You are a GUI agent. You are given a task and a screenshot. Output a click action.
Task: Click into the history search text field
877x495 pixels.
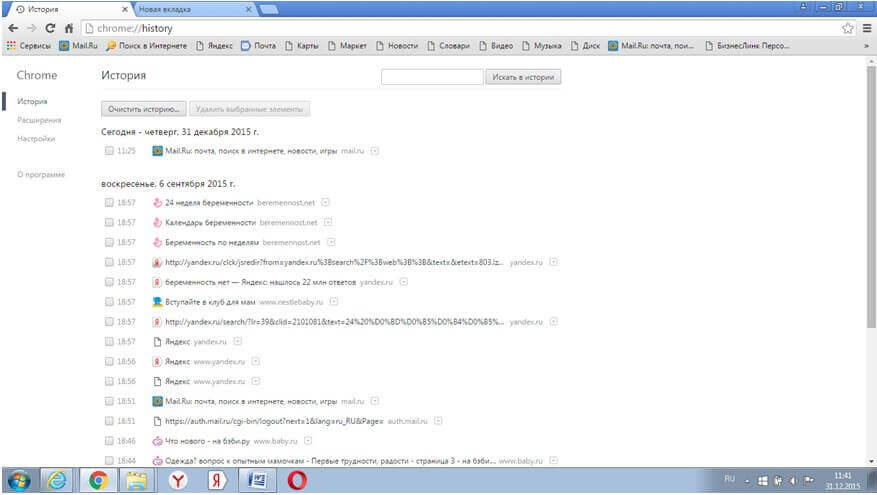(x=432, y=77)
